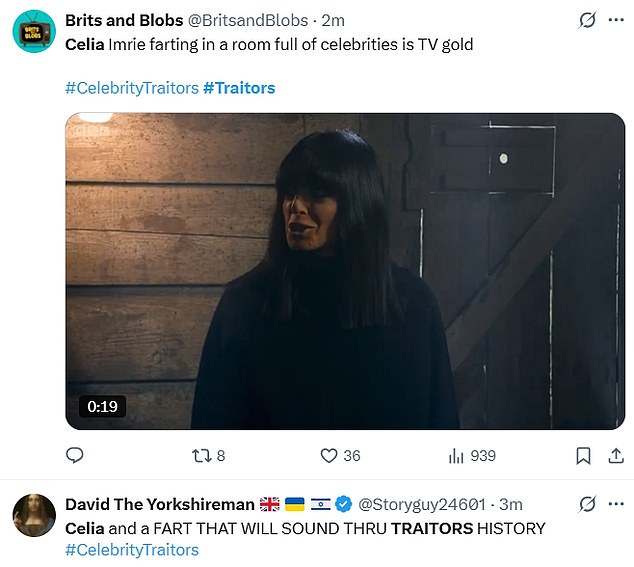
Task: Share the Brits and Blobs tweet
Action: (x=616, y=455)
